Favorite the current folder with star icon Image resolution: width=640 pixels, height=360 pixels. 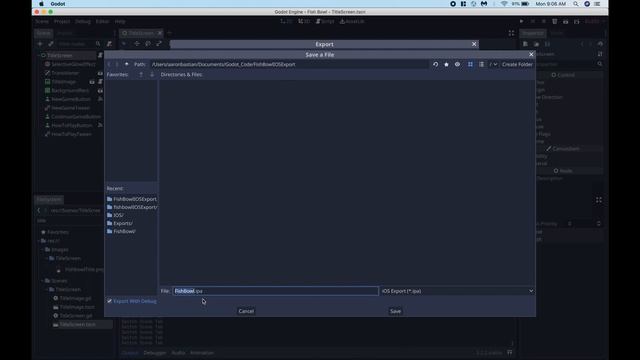447,64
